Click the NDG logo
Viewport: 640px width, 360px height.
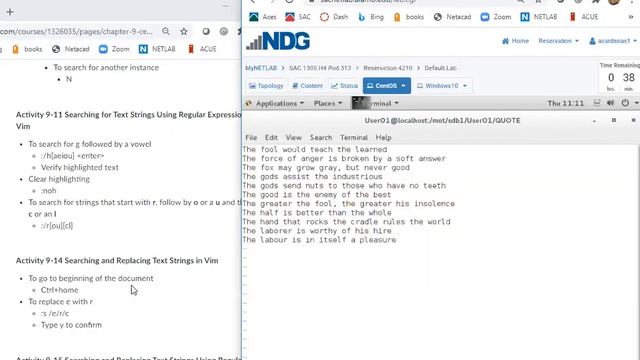[278, 41]
